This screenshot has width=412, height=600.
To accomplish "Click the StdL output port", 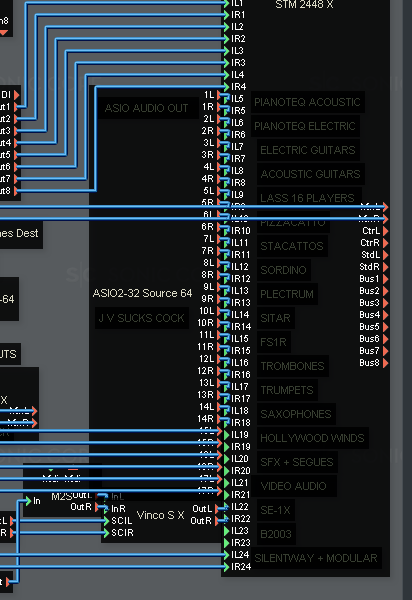I will pos(386,255).
